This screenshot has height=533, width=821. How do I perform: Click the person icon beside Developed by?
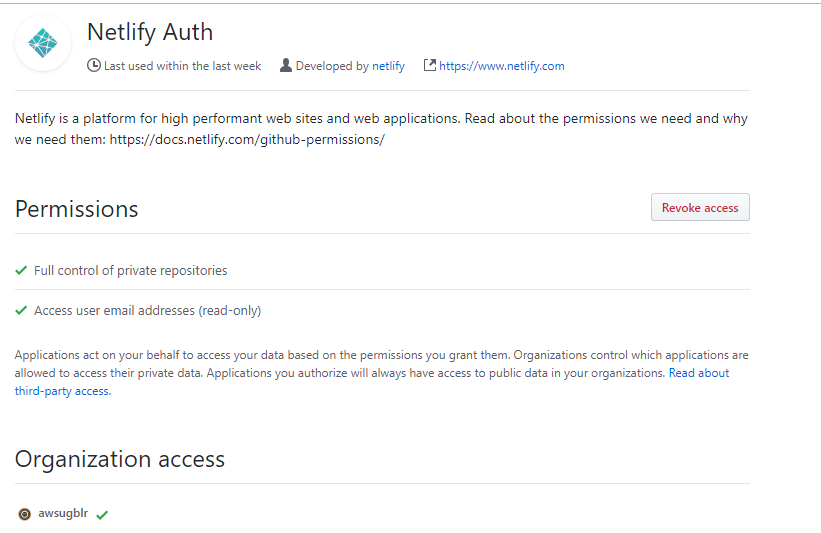[x=285, y=65]
